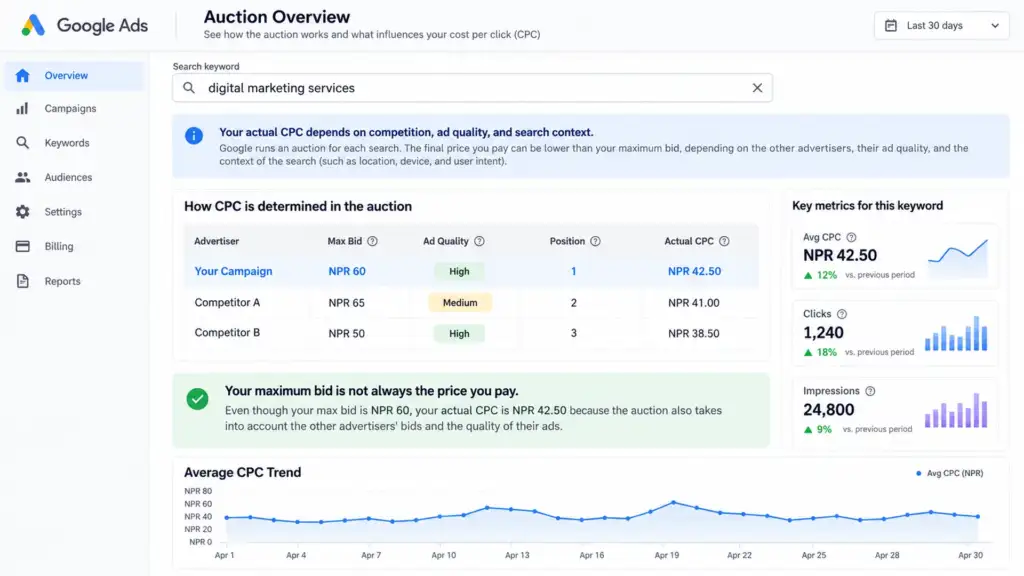Click the Advertiser column header
1024x576 pixels.
pos(216,241)
